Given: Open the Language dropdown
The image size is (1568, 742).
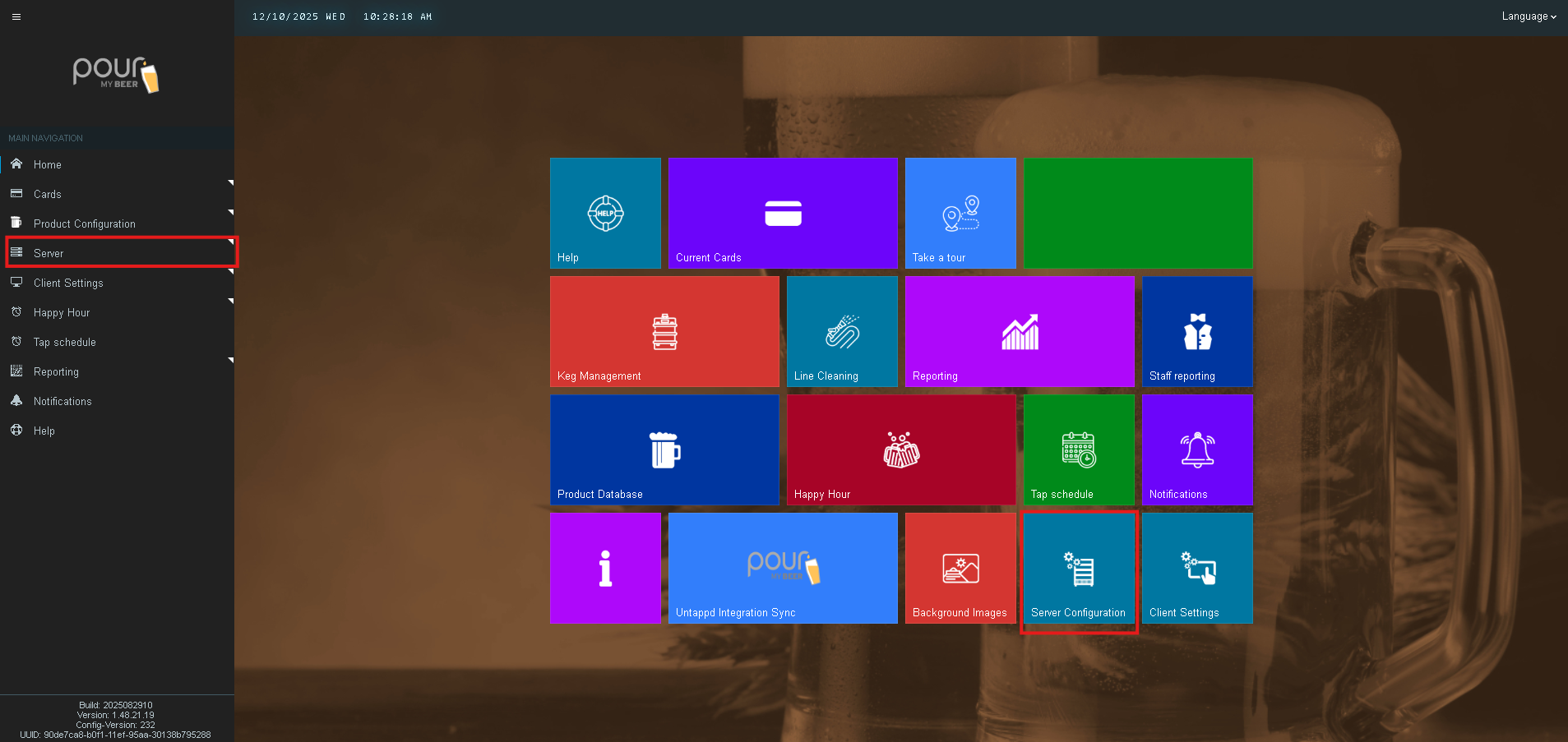Looking at the screenshot, I should coord(1528,16).
